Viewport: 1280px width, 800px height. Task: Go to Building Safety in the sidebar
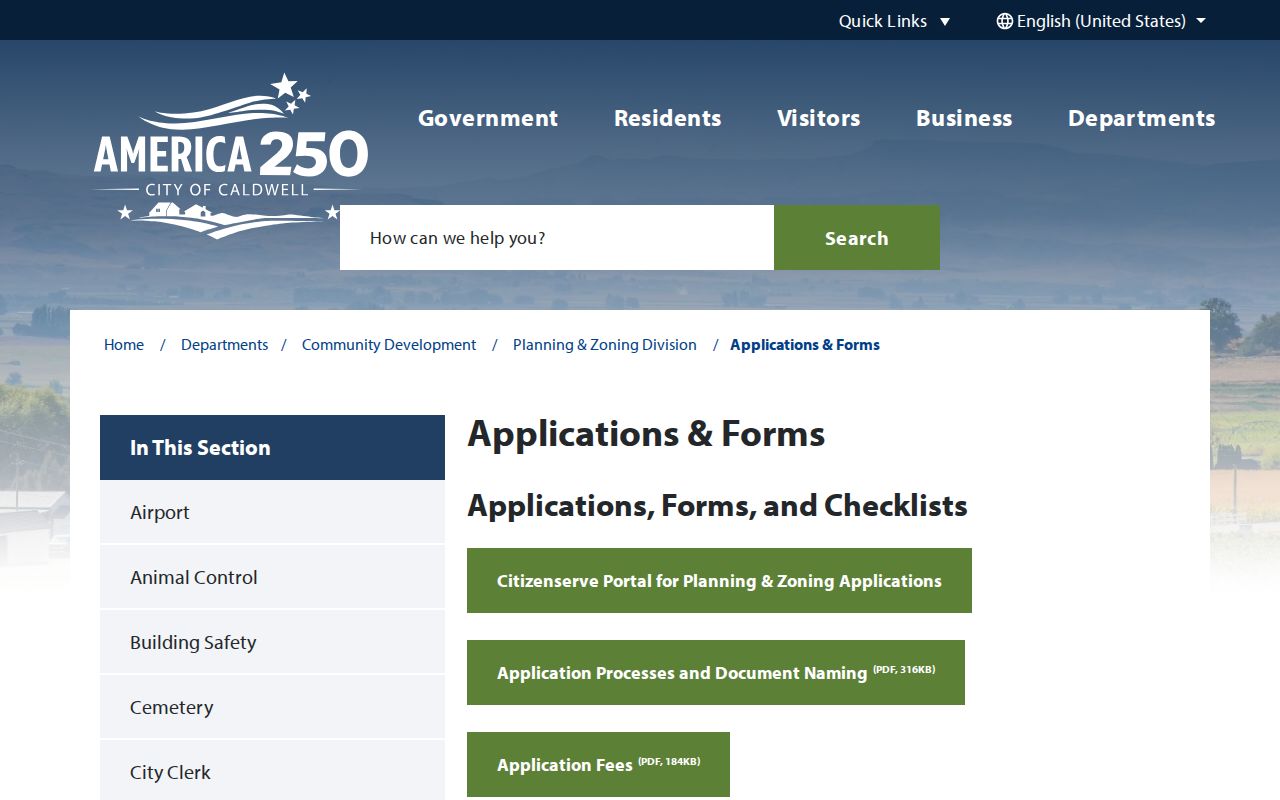coord(272,642)
